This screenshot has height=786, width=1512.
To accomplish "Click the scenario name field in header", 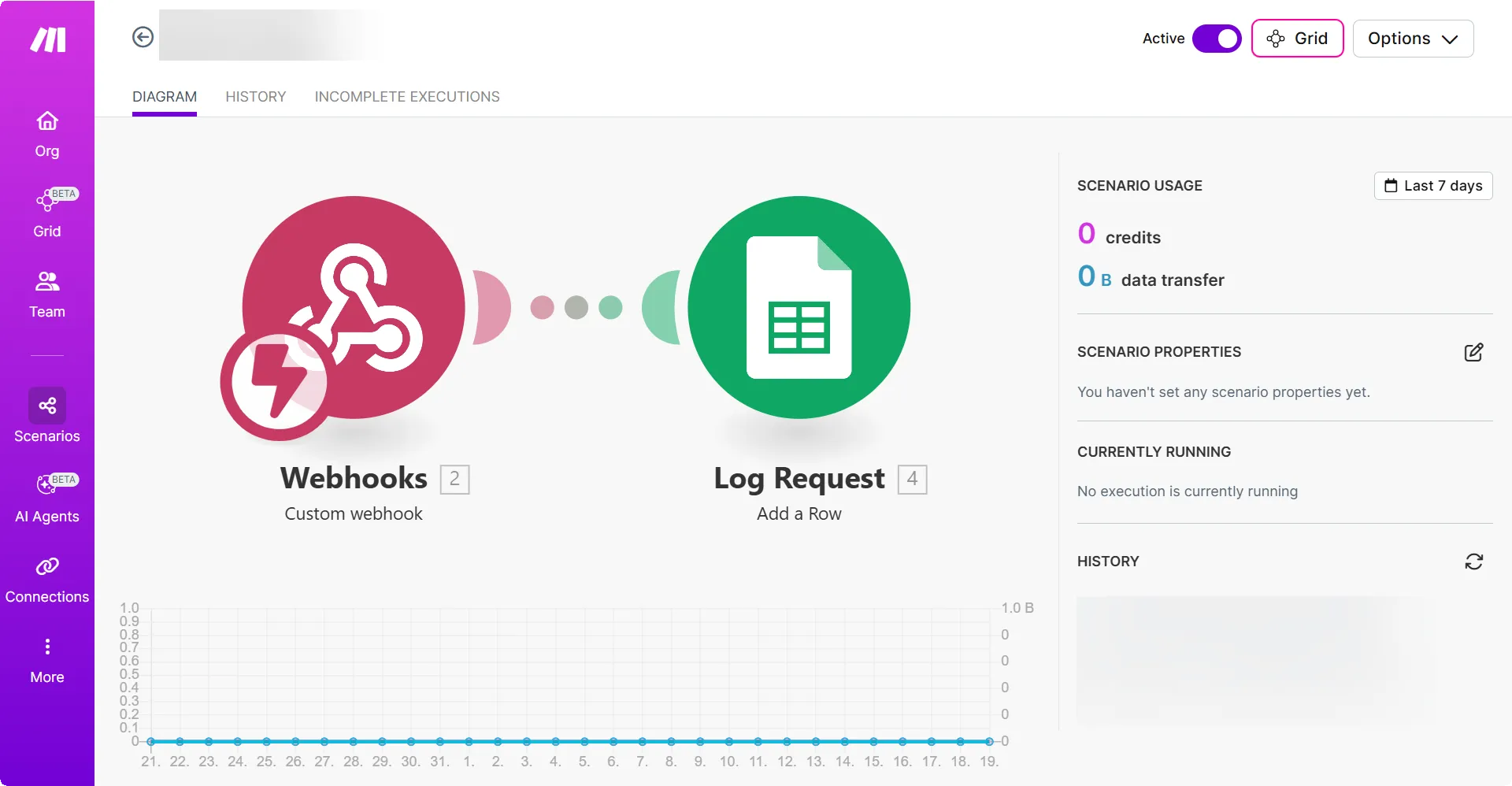I will [272, 35].
